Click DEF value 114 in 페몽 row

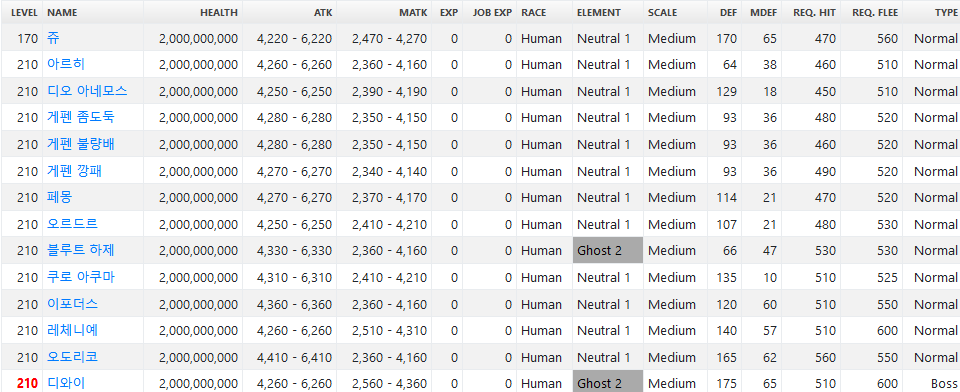pos(727,197)
